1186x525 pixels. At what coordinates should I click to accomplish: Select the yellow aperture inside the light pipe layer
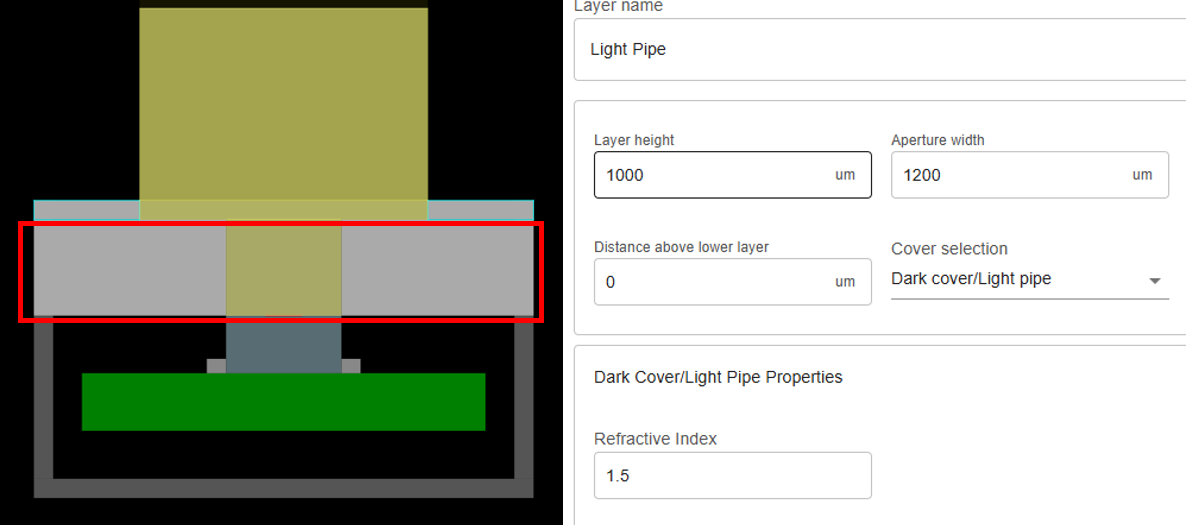(283, 270)
